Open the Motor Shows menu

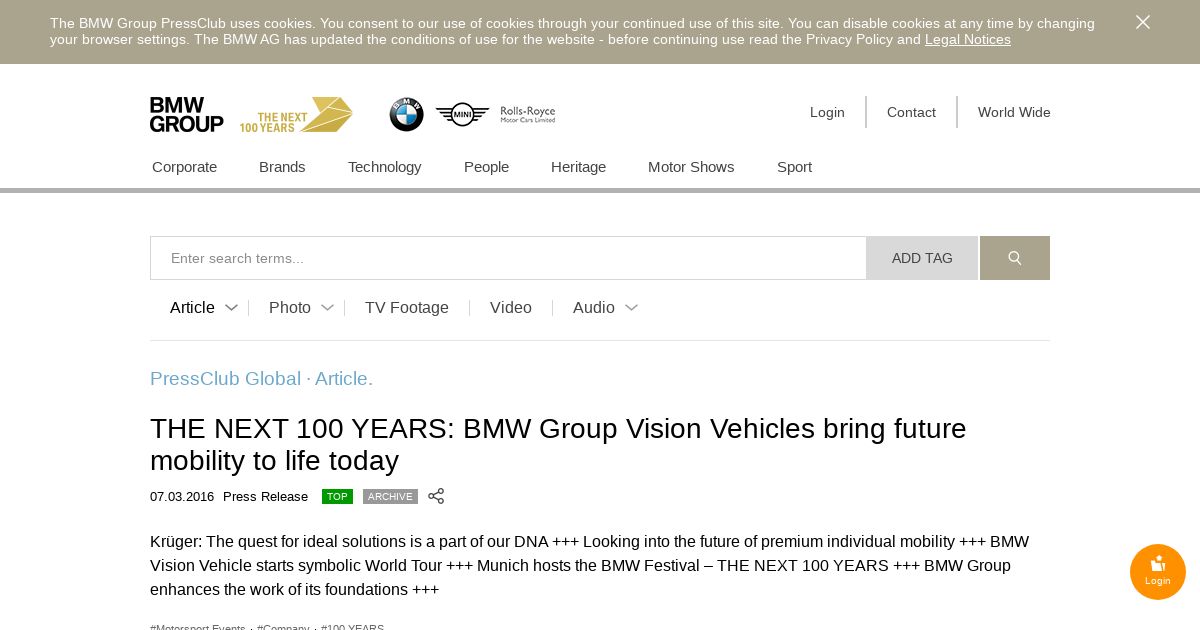point(691,167)
